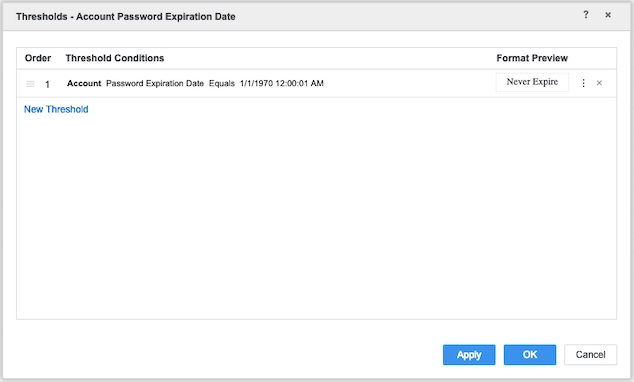Open help with the question mark icon

click(585, 15)
